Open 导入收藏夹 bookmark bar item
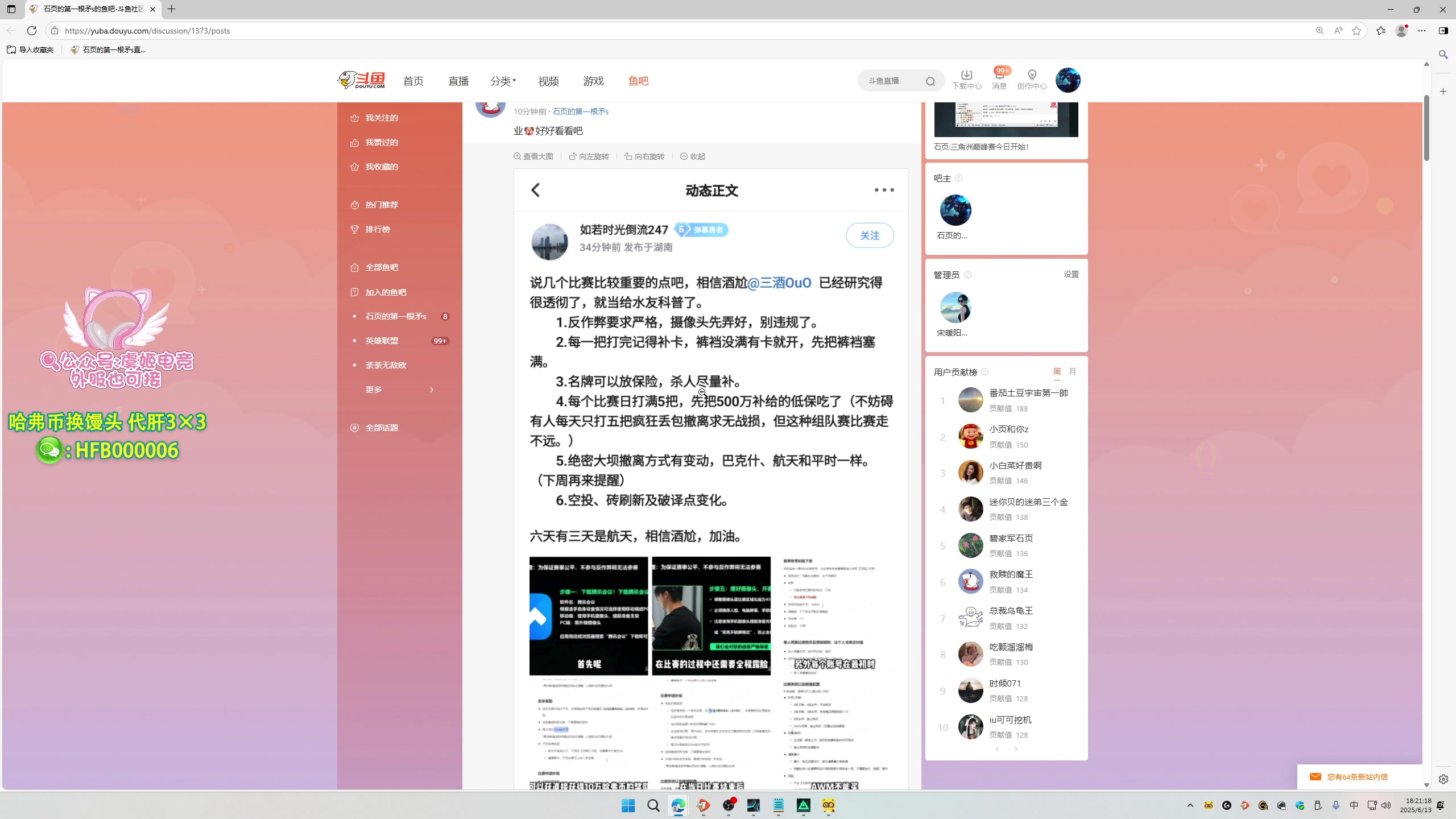This screenshot has width=1456, height=819. coord(30,50)
